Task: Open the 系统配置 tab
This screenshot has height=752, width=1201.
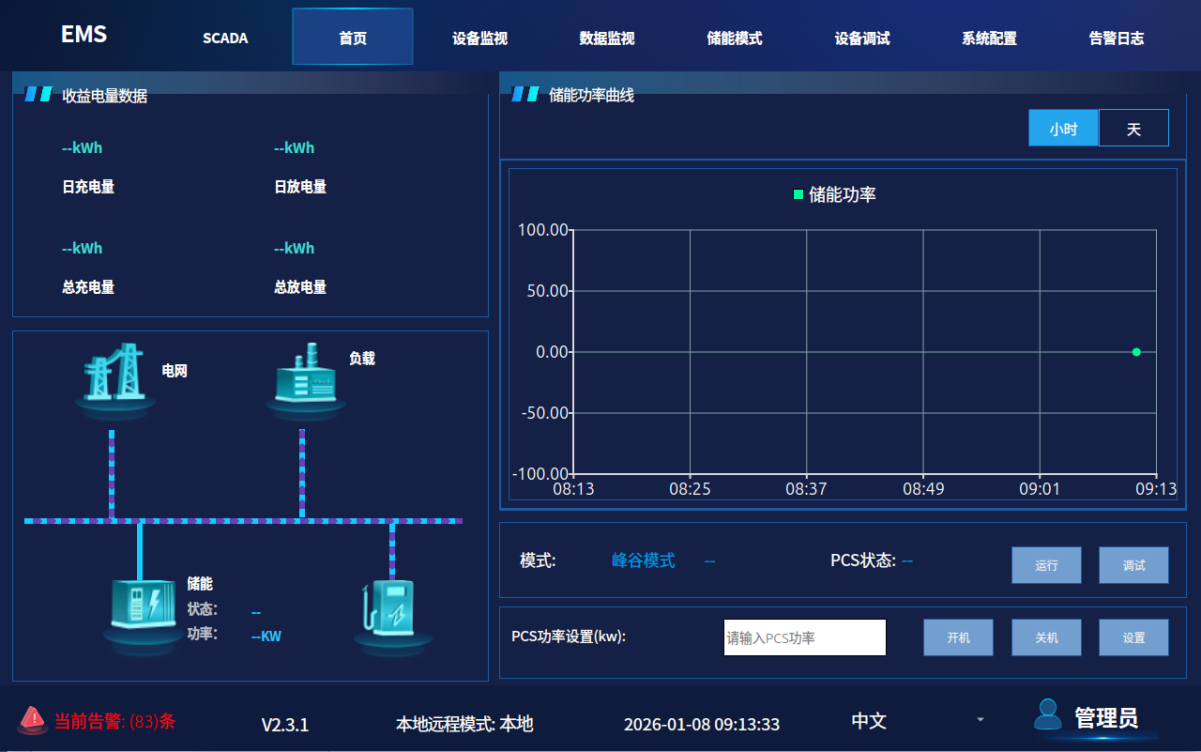Action: (989, 38)
